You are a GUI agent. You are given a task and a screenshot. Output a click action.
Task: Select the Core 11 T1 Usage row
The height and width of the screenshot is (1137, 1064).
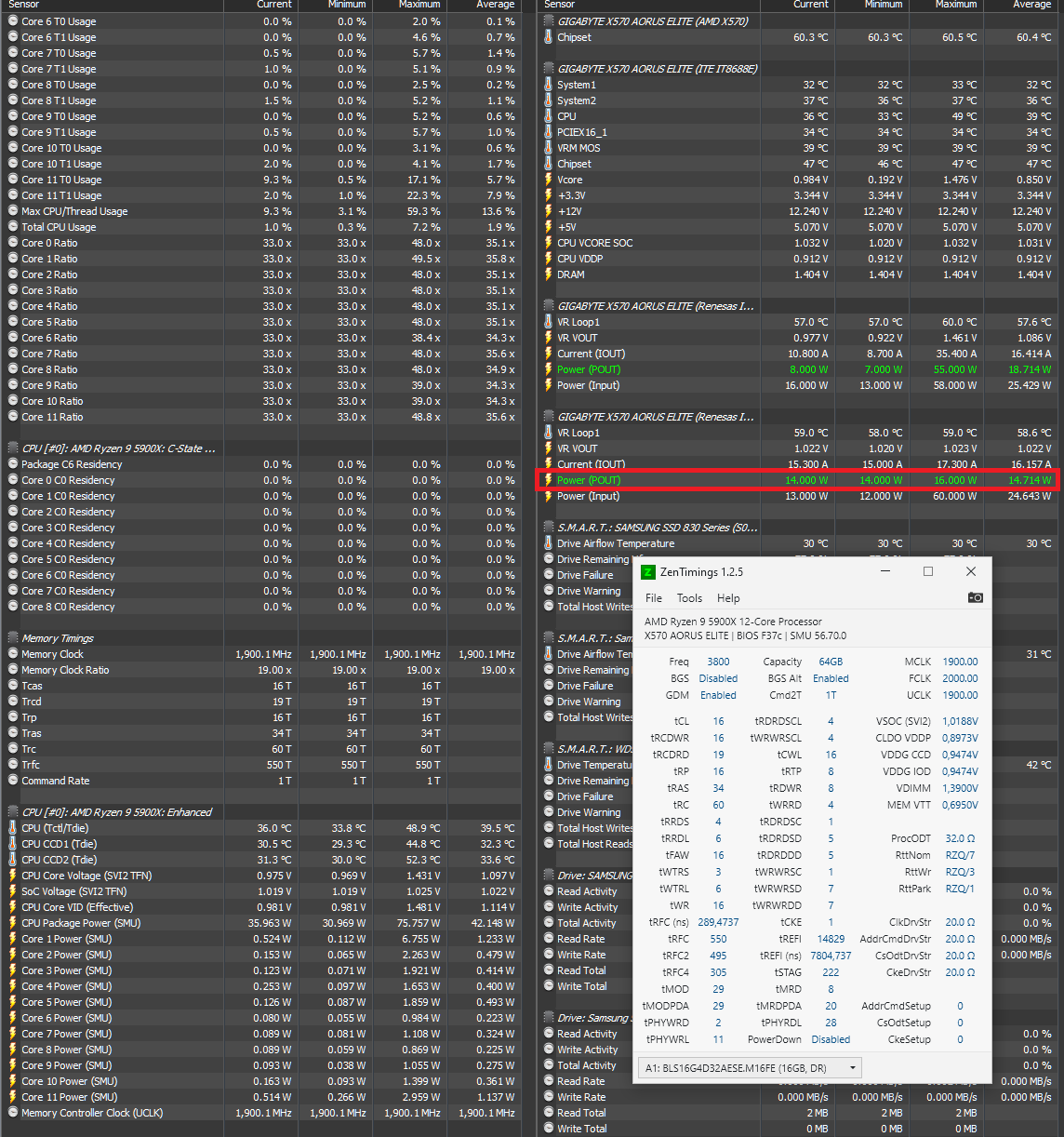(x=261, y=195)
